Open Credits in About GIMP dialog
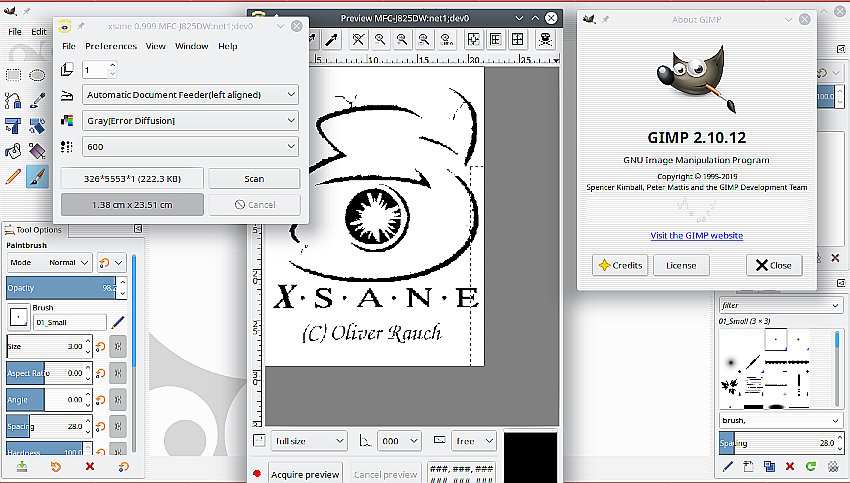The image size is (850, 483). (620, 265)
